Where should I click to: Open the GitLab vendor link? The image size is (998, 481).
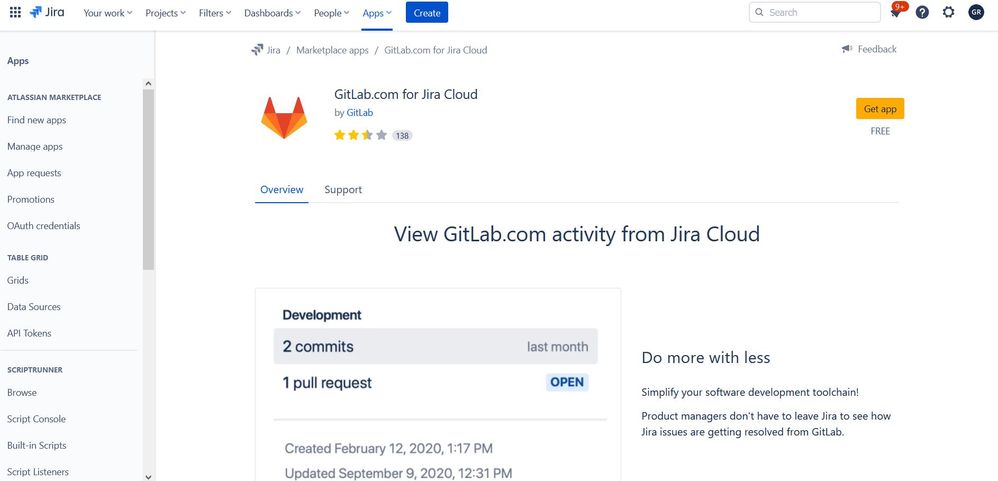tap(360, 113)
